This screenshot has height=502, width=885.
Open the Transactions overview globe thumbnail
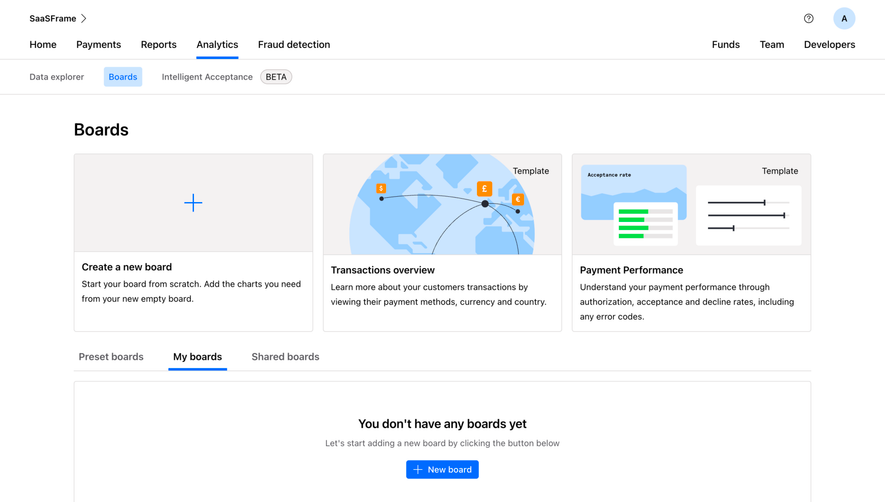click(x=442, y=204)
